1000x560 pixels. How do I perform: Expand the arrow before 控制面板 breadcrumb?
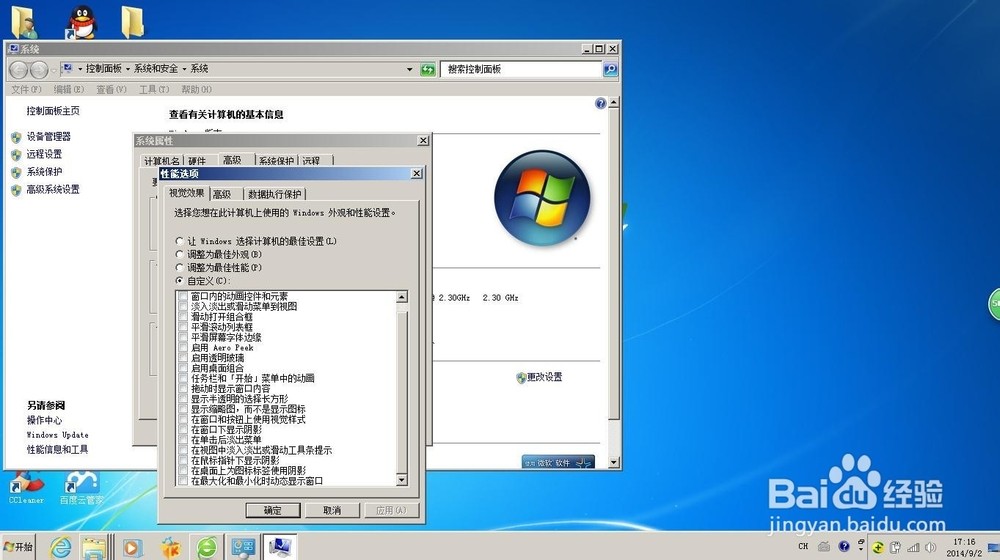(80, 69)
